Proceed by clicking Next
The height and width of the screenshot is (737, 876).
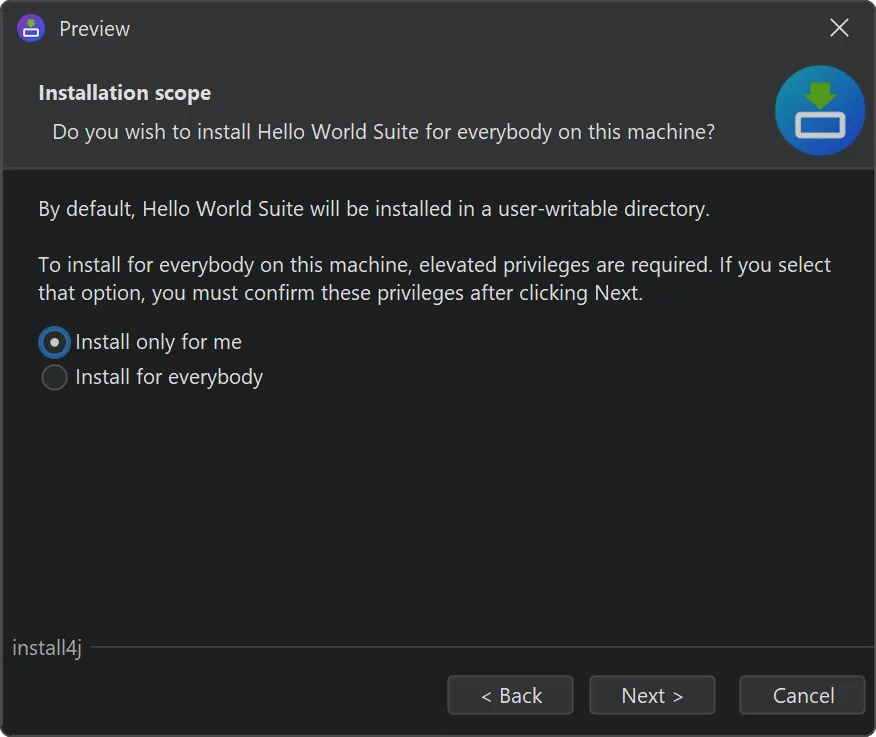coord(651,695)
